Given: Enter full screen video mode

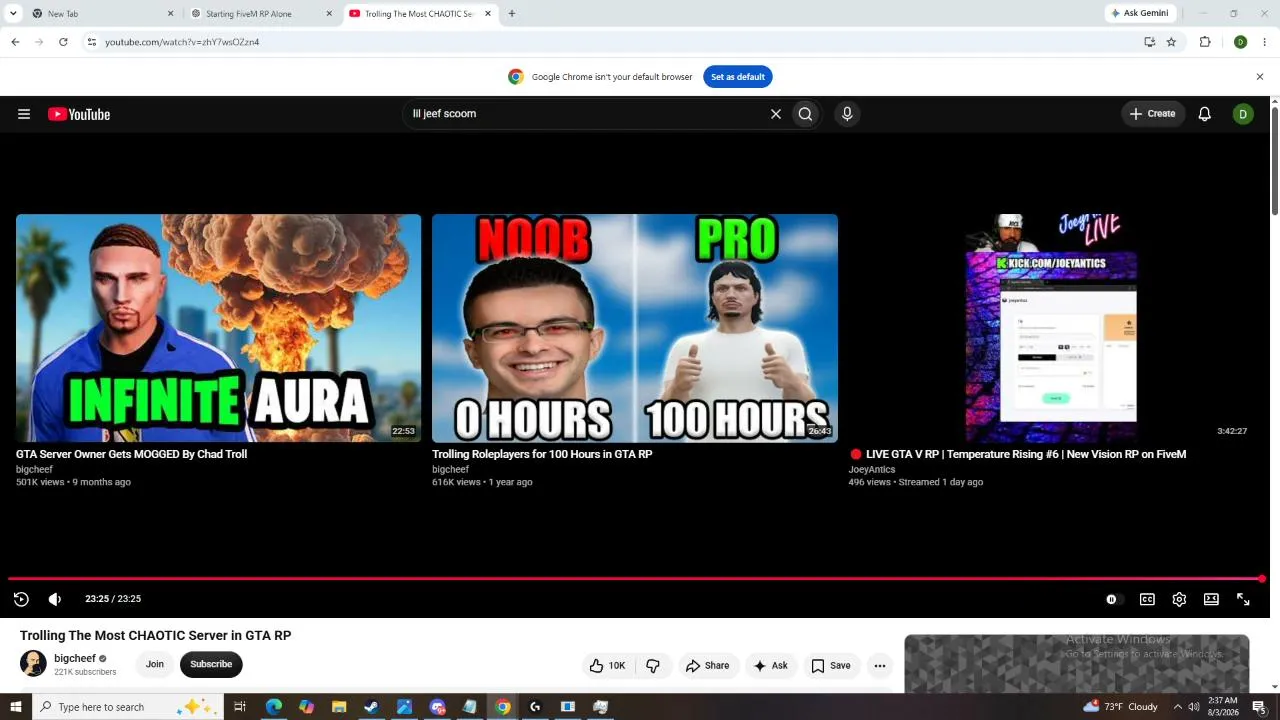Looking at the screenshot, I should (1243, 599).
